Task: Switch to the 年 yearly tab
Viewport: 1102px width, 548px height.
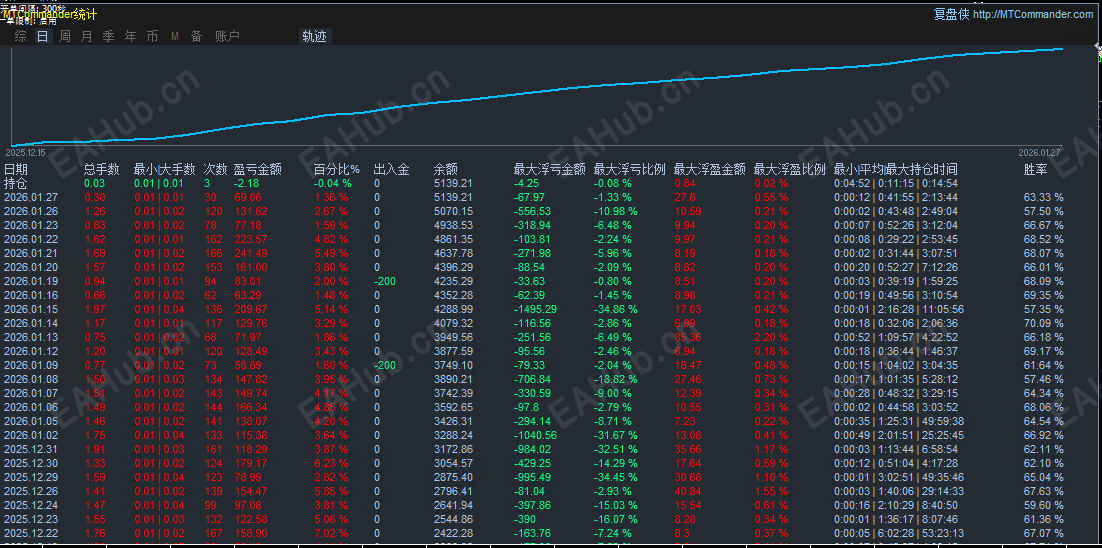Action: (x=130, y=37)
